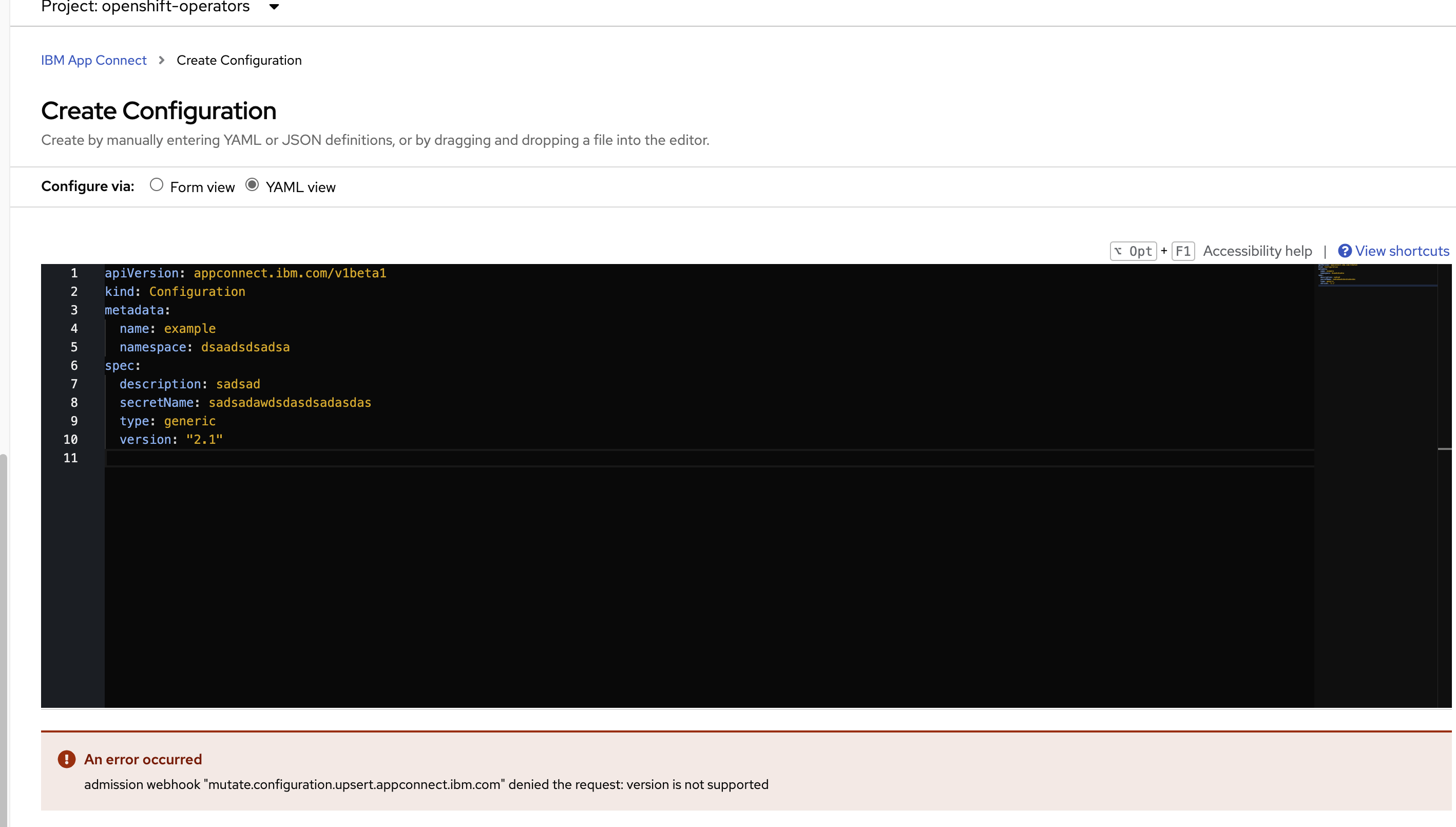Select the Form view radio button

click(157, 184)
